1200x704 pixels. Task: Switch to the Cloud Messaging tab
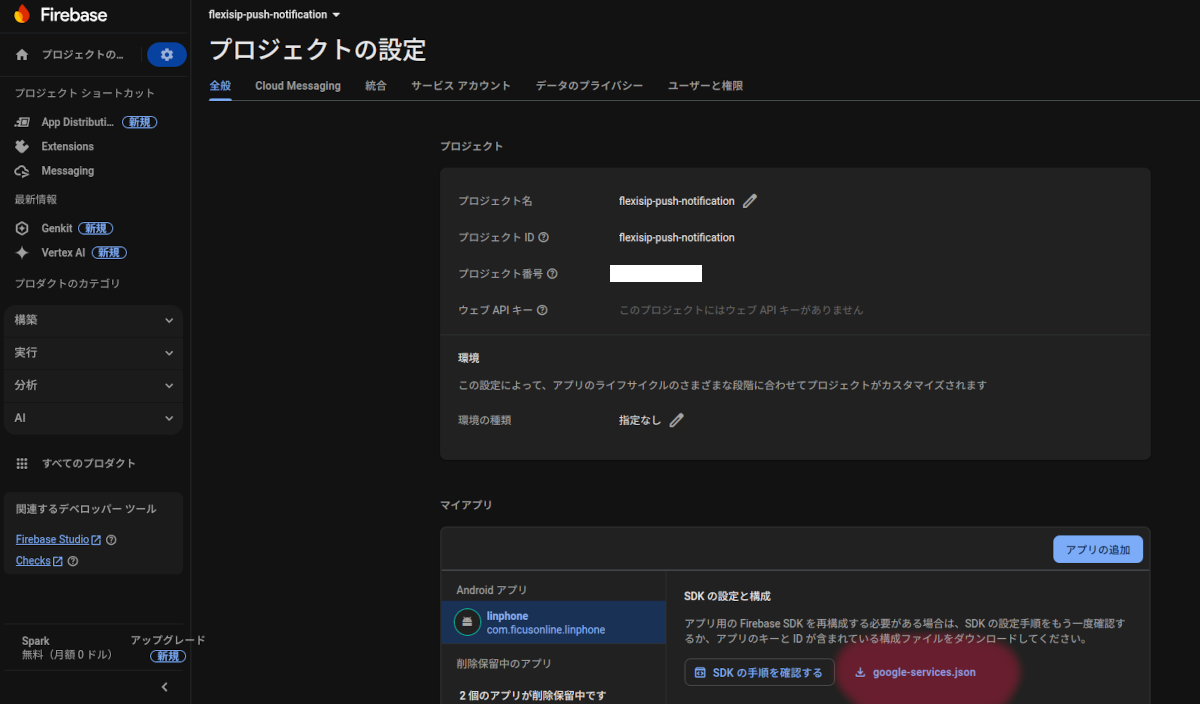[x=298, y=86]
